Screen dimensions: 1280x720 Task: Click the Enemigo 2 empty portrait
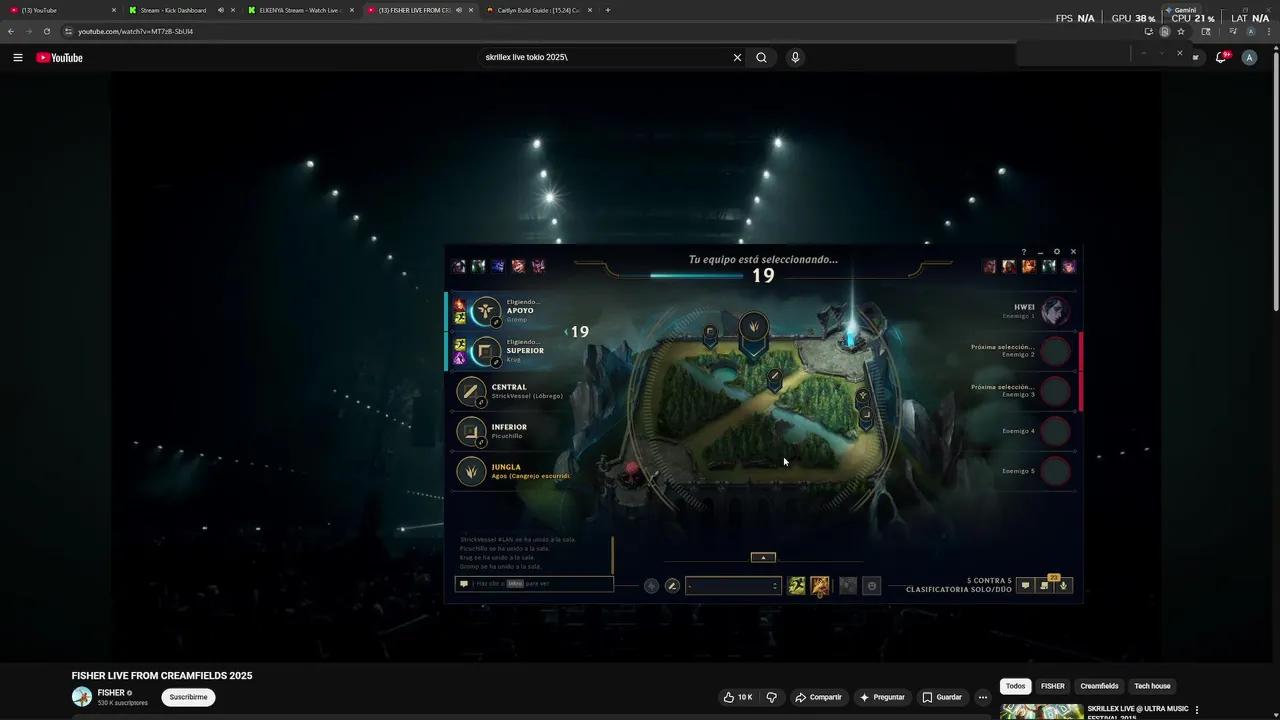point(1055,351)
